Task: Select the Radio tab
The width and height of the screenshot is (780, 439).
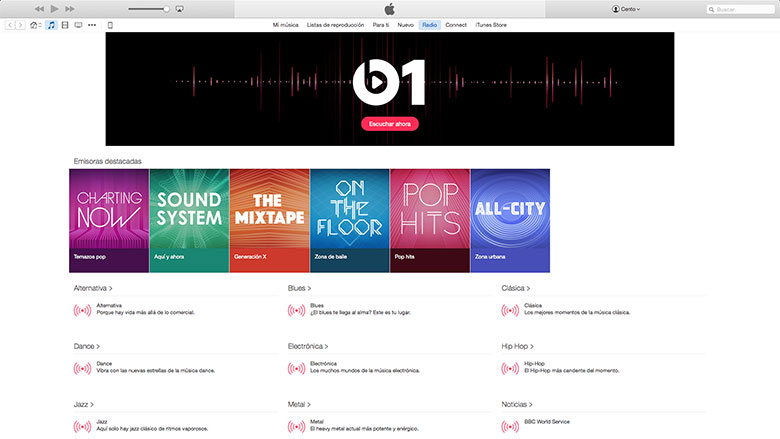Action: [429, 25]
